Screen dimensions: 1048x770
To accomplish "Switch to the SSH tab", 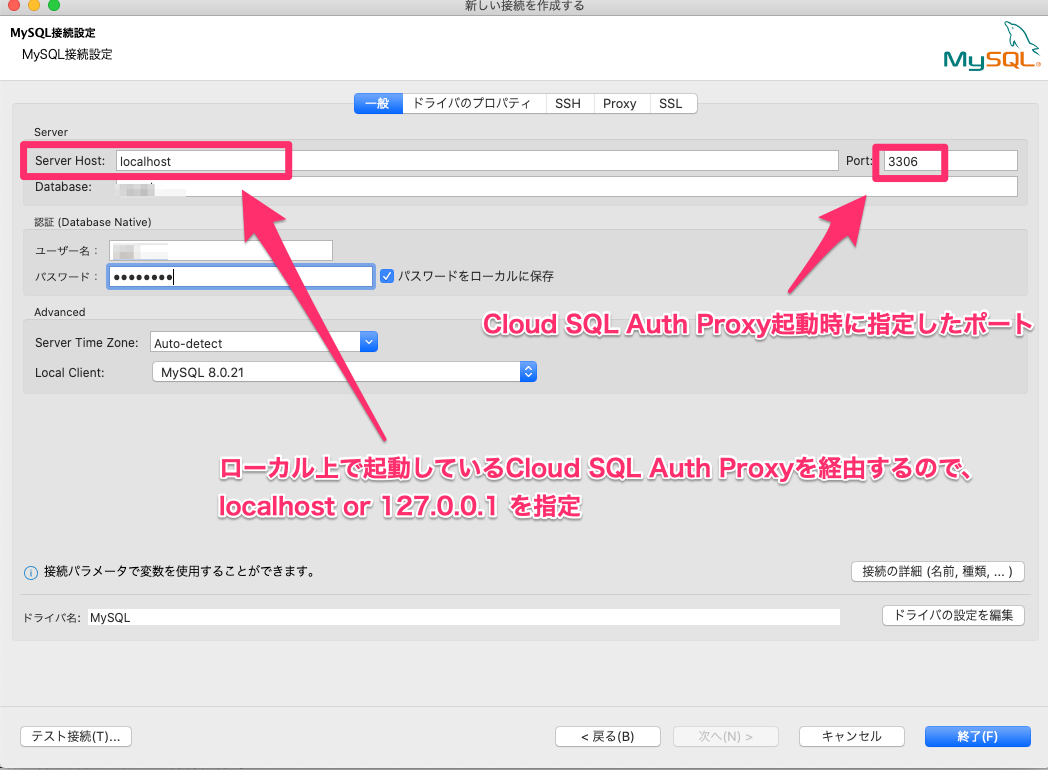I will click(568, 103).
